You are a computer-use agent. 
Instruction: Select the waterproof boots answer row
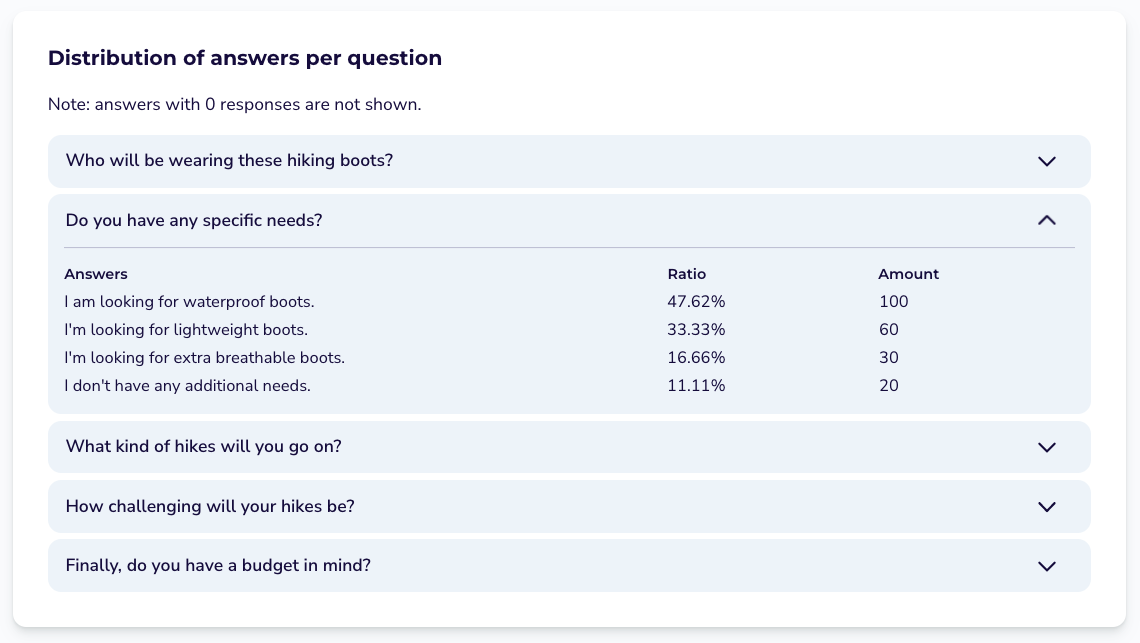(569, 302)
